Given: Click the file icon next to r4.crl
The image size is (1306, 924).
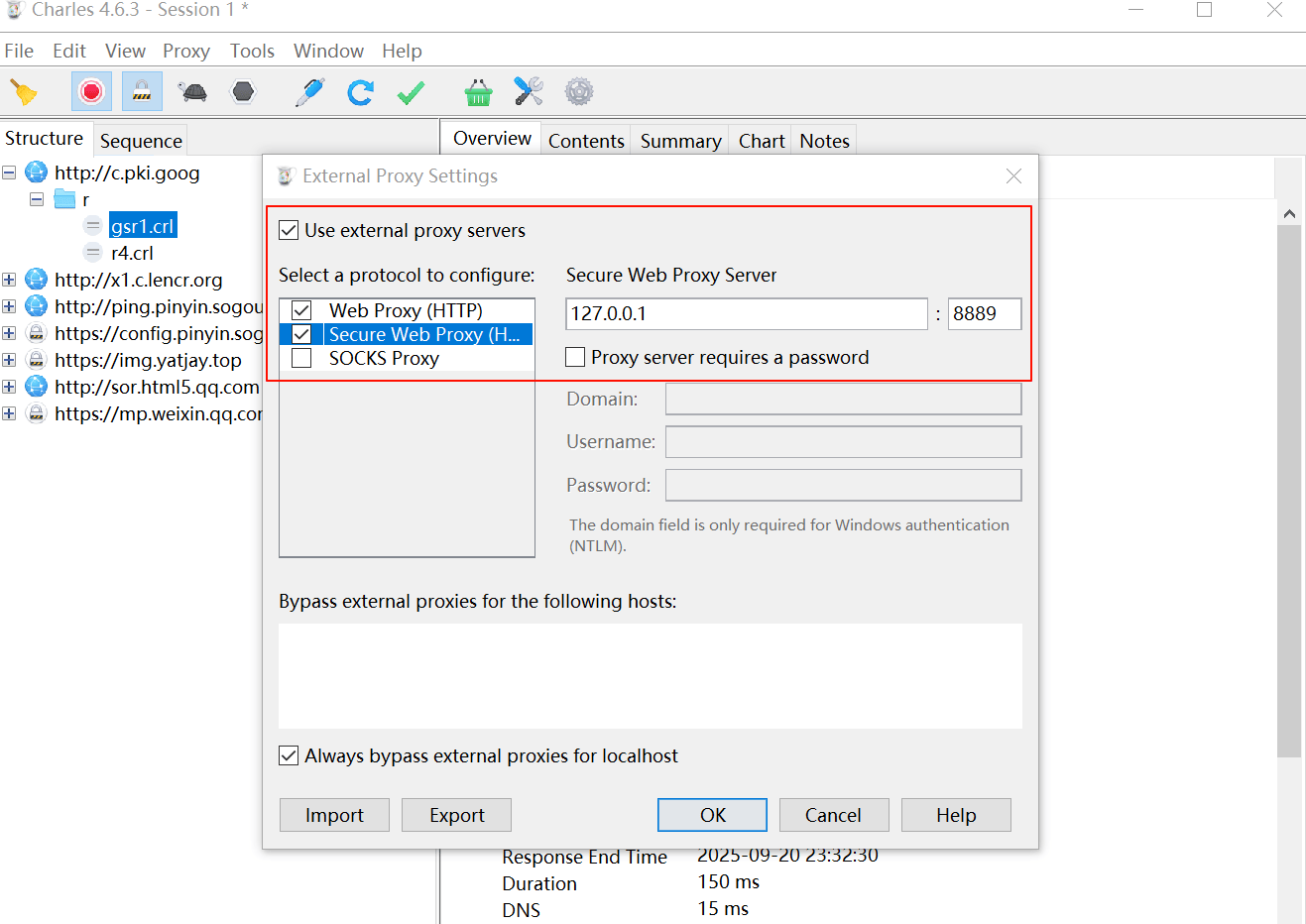Looking at the screenshot, I should [x=93, y=253].
